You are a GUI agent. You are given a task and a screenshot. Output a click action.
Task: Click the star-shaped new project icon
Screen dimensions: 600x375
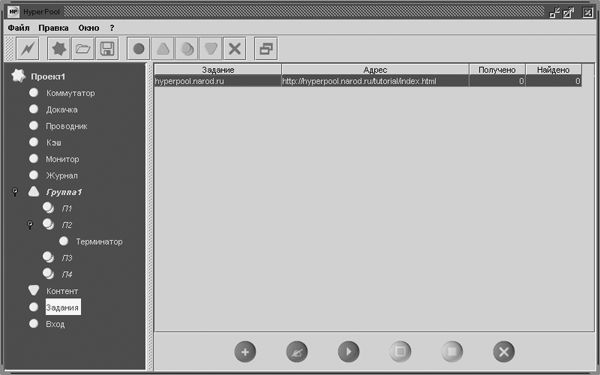click(59, 49)
